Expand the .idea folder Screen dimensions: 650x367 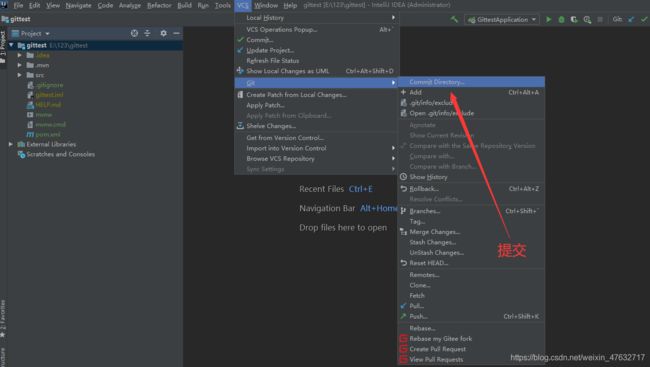pyautogui.click(x=19, y=55)
